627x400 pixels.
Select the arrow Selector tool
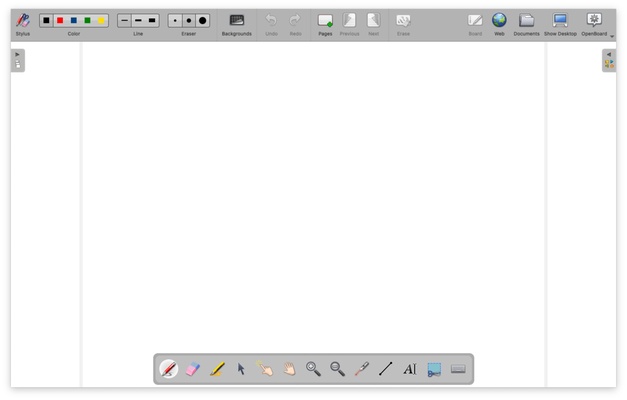[241, 369]
